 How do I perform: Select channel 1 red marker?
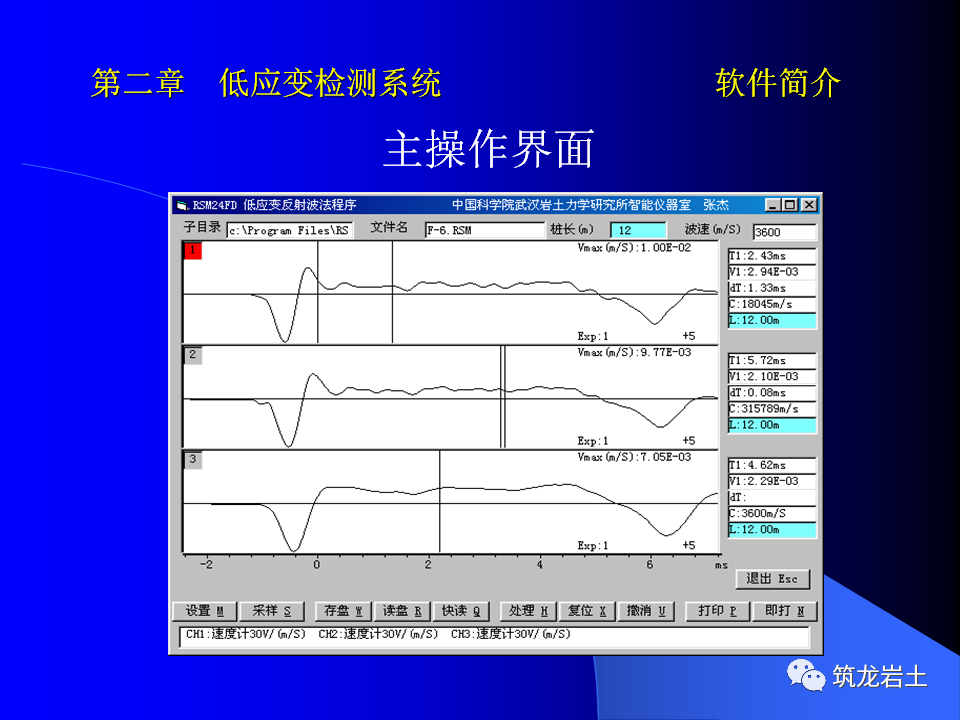pyautogui.click(x=193, y=250)
